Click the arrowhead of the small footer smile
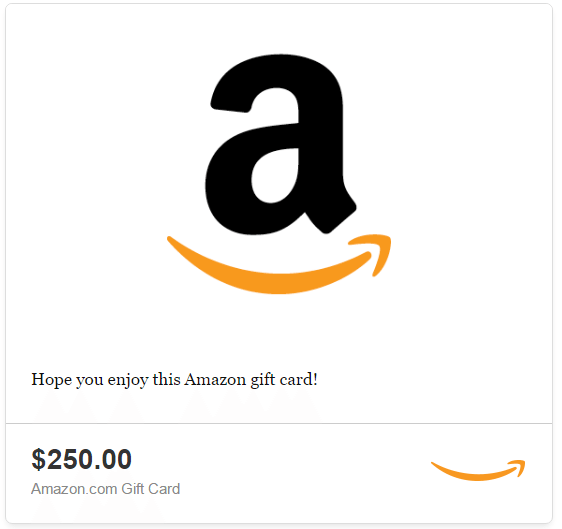This screenshot has width=562, height=529. tap(518, 467)
